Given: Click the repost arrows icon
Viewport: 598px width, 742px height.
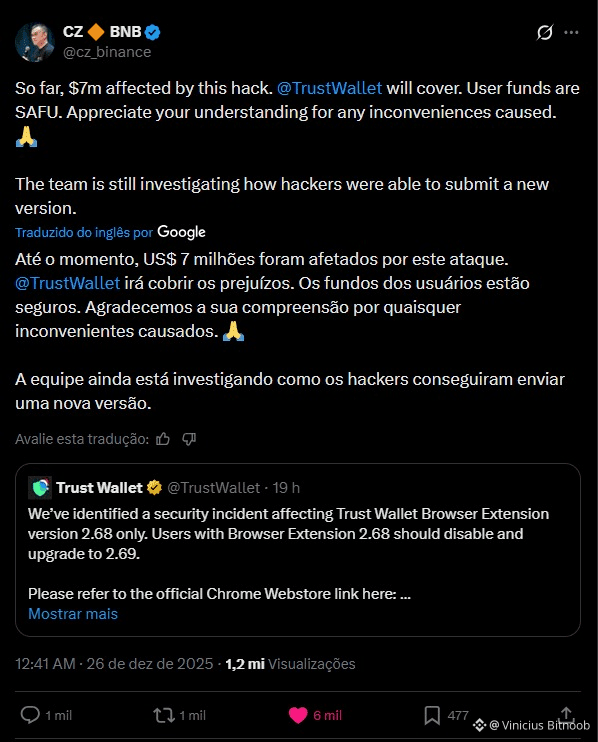Looking at the screenshot, I should click(164, 715).
